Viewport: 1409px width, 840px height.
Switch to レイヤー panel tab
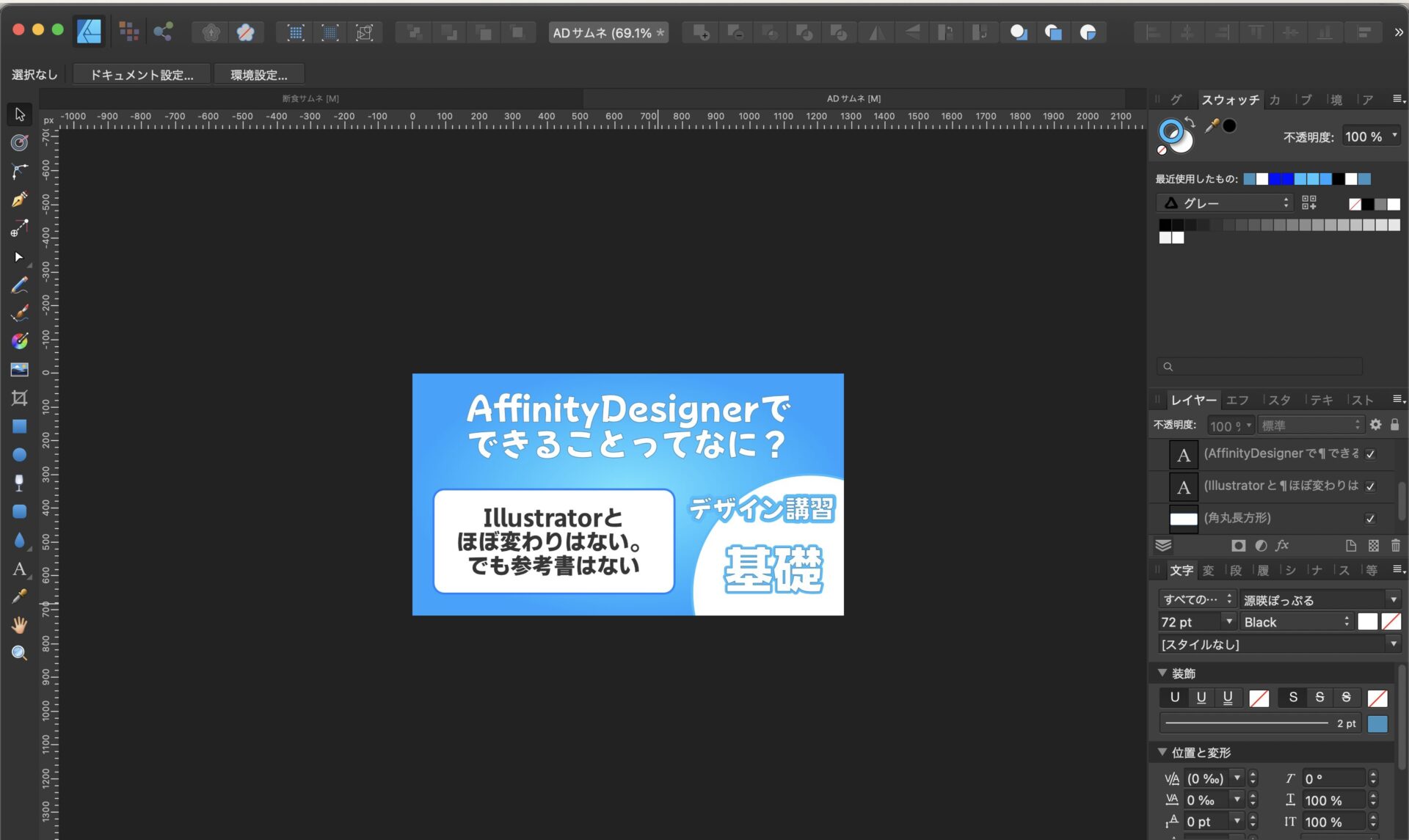coord(1193,400)
